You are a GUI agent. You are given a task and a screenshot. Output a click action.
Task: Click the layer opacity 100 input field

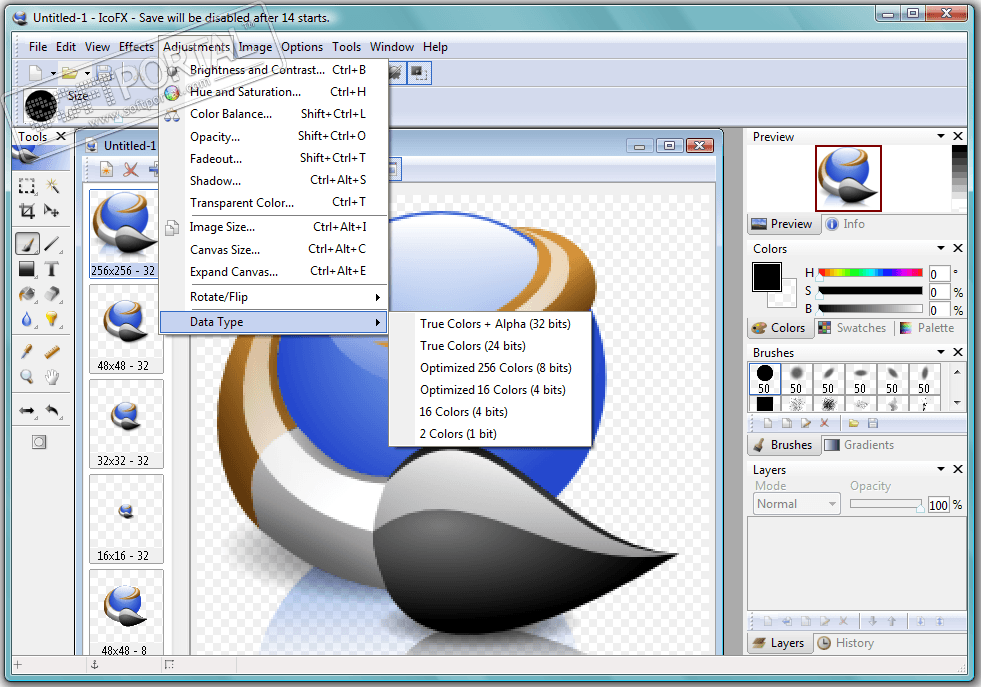pyautogui.click(x=938, y=505)
